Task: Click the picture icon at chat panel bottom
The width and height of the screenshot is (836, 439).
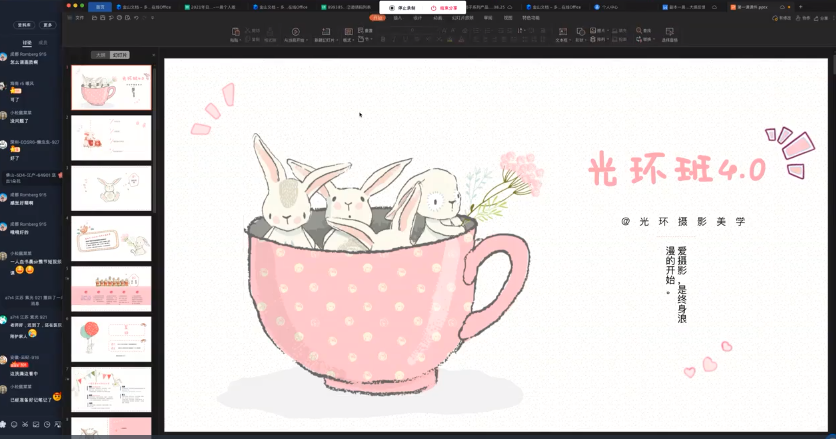Action: click(36, 425)
